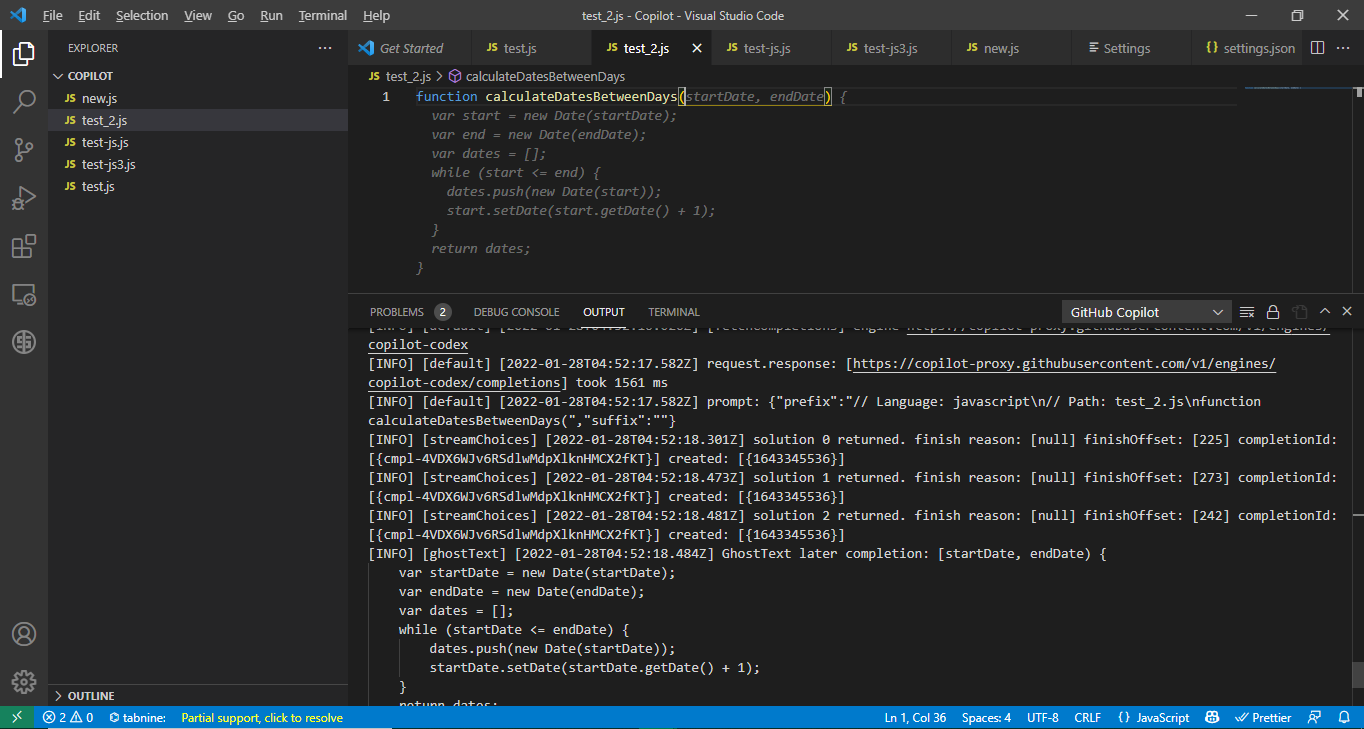Switch to the DEBUG CONSOLE panel tab

pyautogui.click(x=516, y=312)
